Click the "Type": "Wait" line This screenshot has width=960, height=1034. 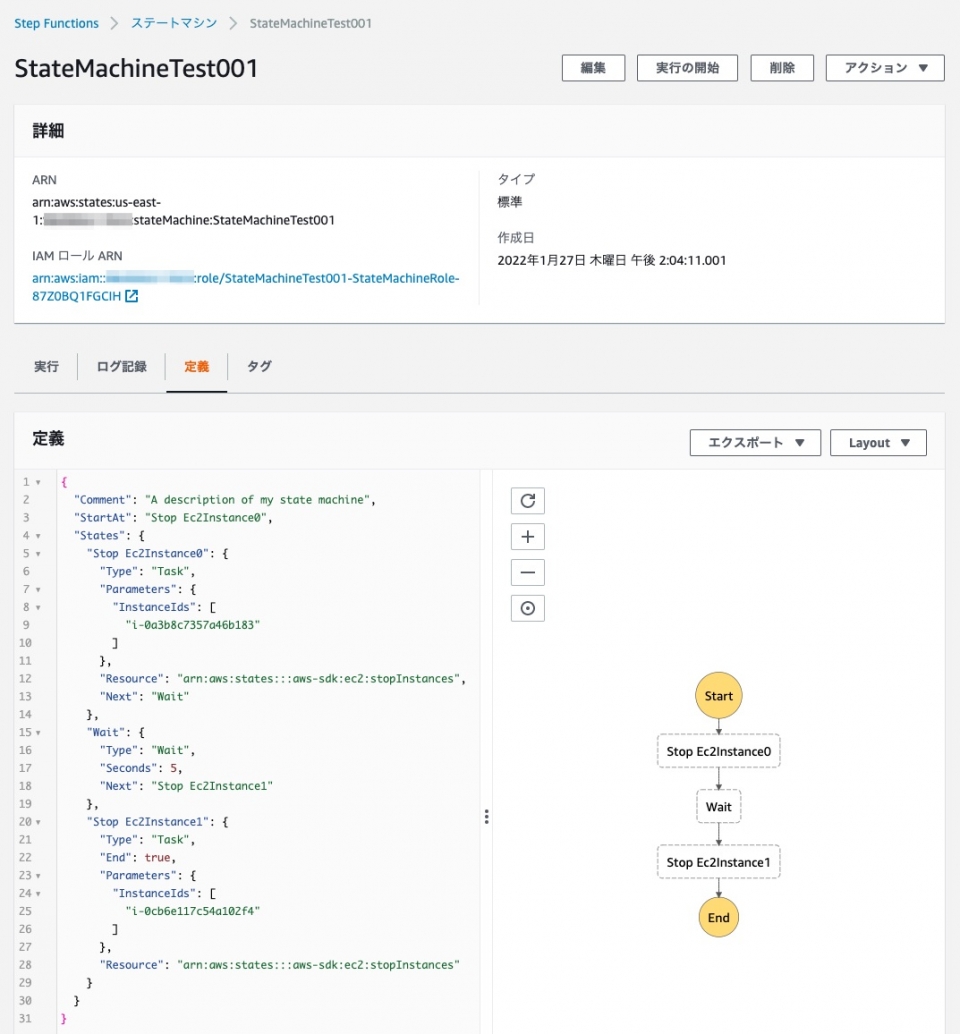click(148, 750)
